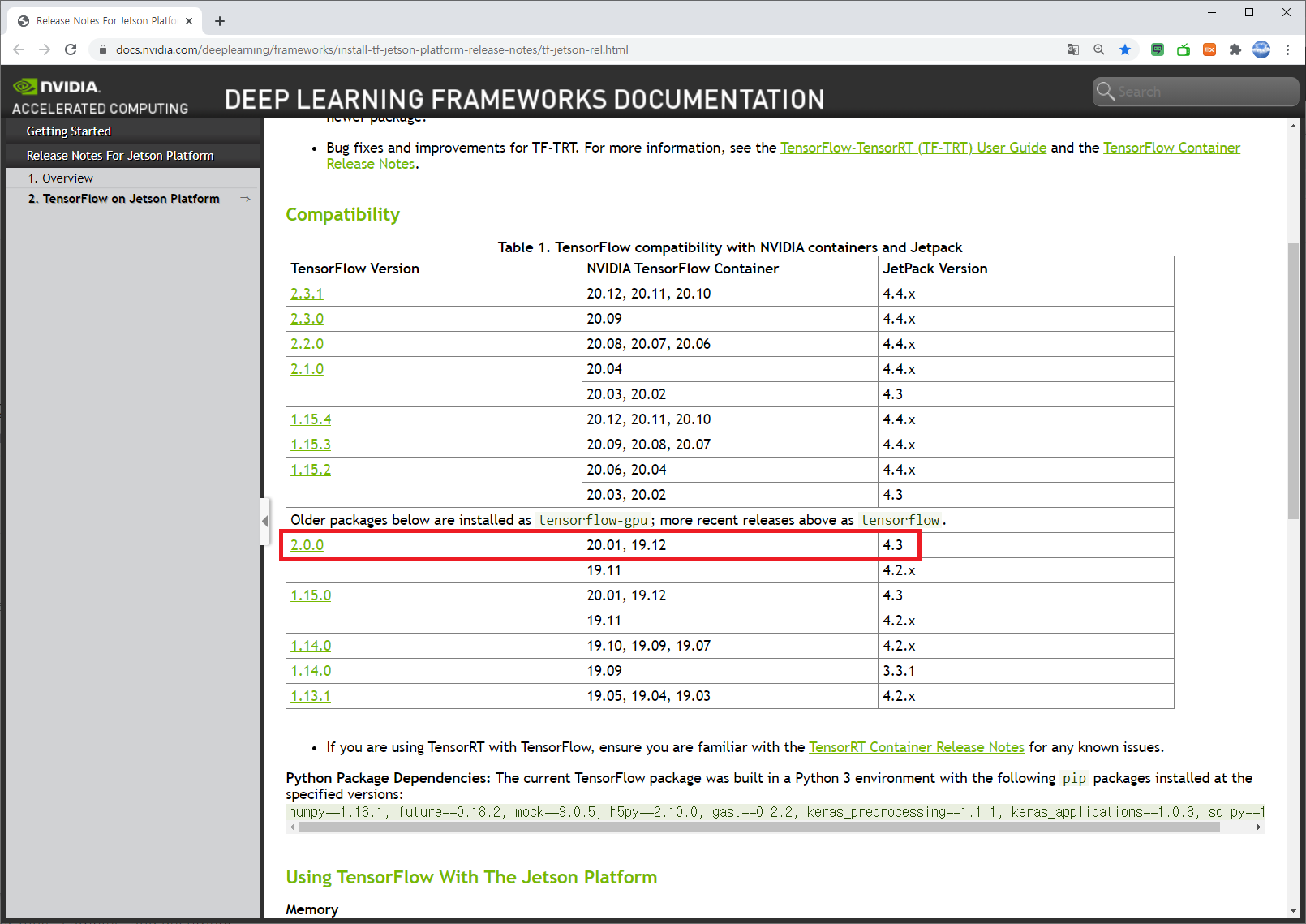This screenshot has height=924, width=1306.
Task: Click the green TV extension icon
Action: pos(1184,49)
